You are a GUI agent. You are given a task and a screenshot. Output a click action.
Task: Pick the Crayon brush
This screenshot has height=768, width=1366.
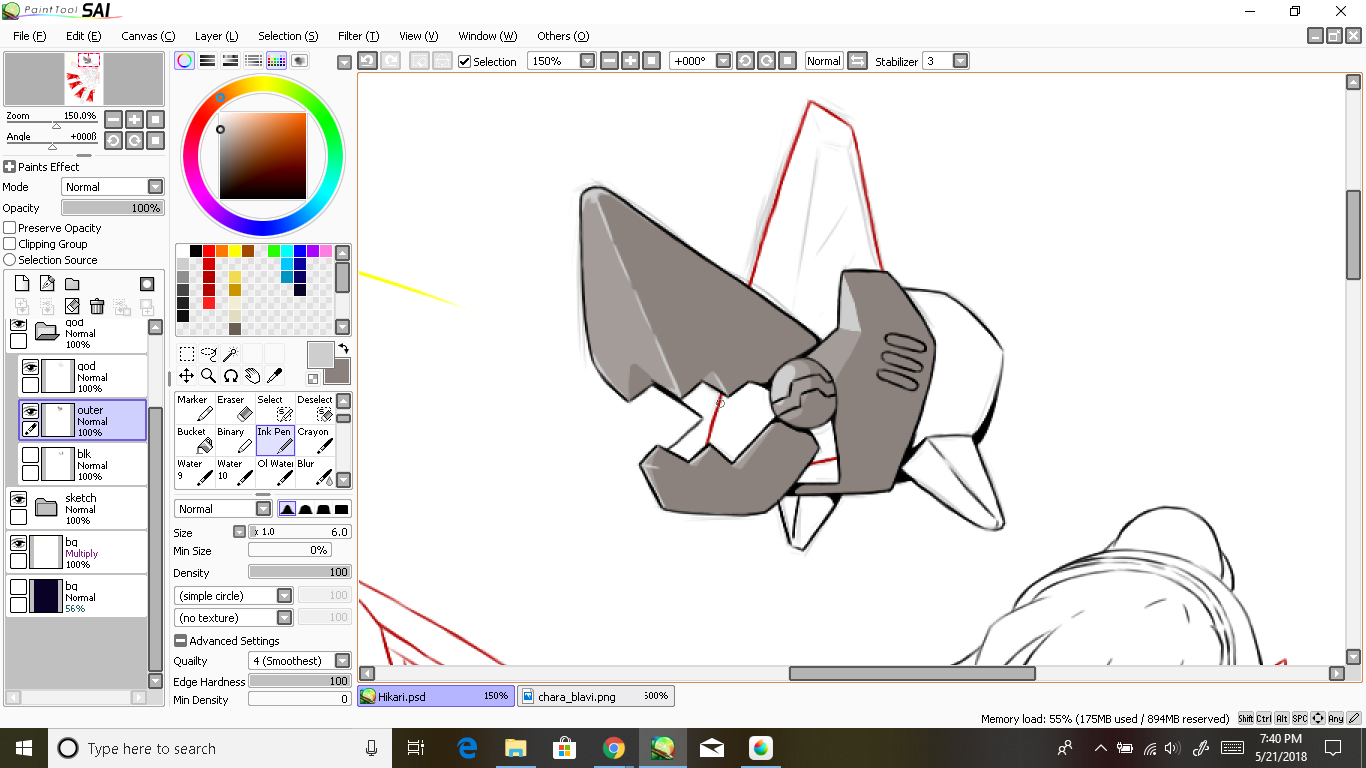click(315, 440)
